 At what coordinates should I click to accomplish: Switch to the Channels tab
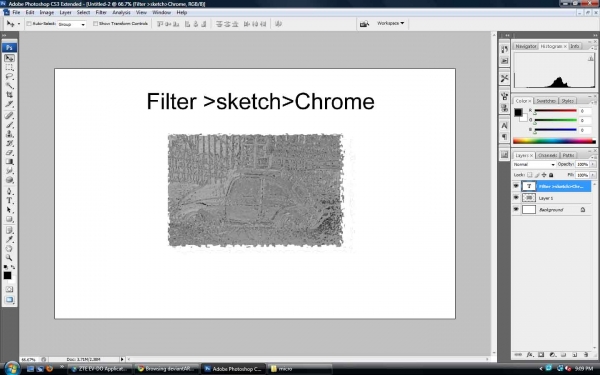(x=547, y=155)
